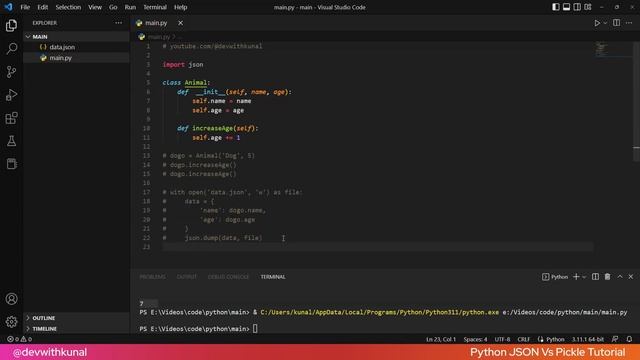Open launch profile dropdown beside new terminal

584,277
